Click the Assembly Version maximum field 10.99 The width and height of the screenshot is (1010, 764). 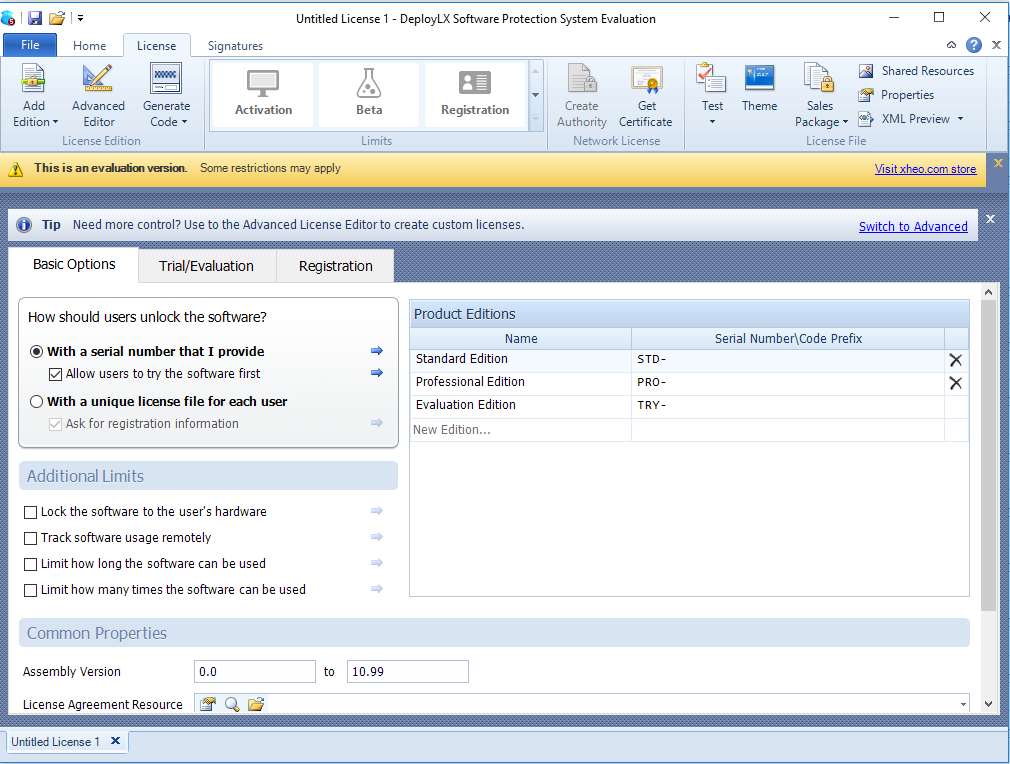pos(408,671)
